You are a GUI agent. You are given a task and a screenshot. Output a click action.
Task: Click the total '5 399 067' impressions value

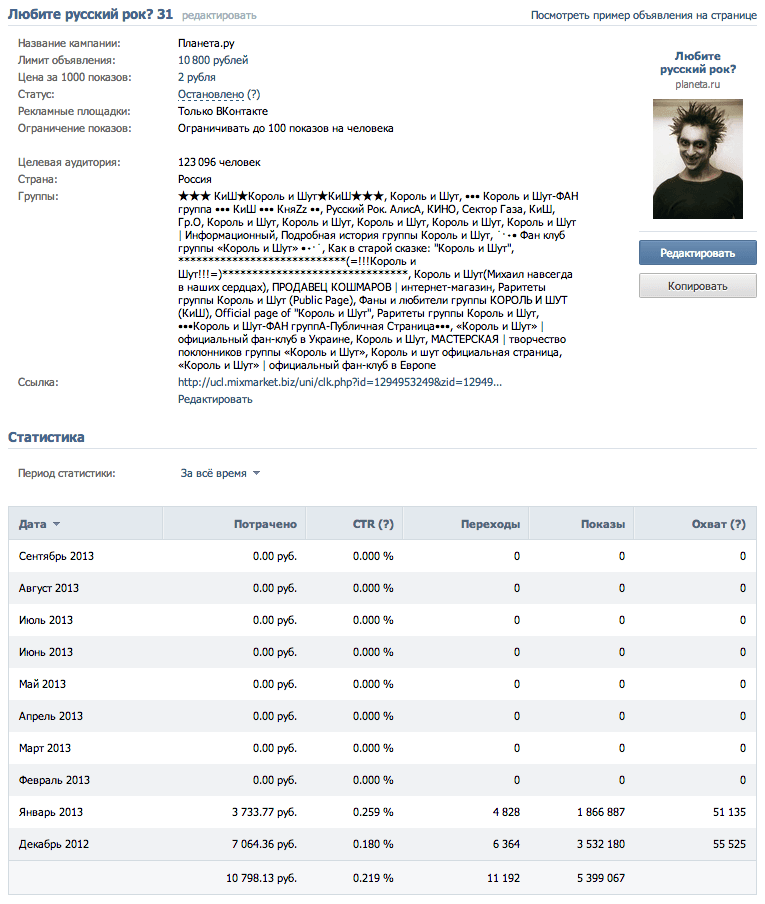click(x=601, y=878)
